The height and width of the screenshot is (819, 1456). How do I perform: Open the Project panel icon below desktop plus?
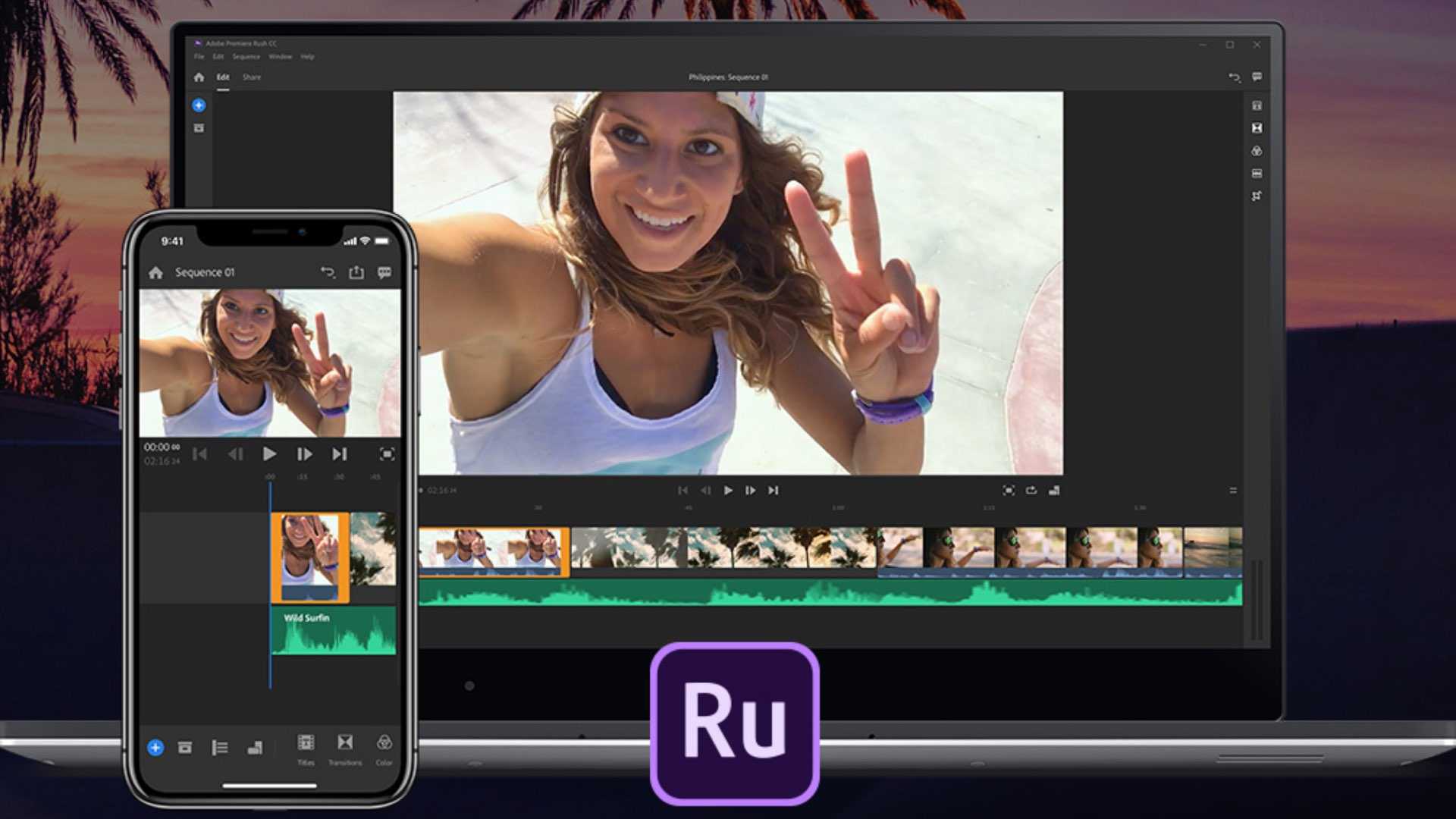pos(199,128)
